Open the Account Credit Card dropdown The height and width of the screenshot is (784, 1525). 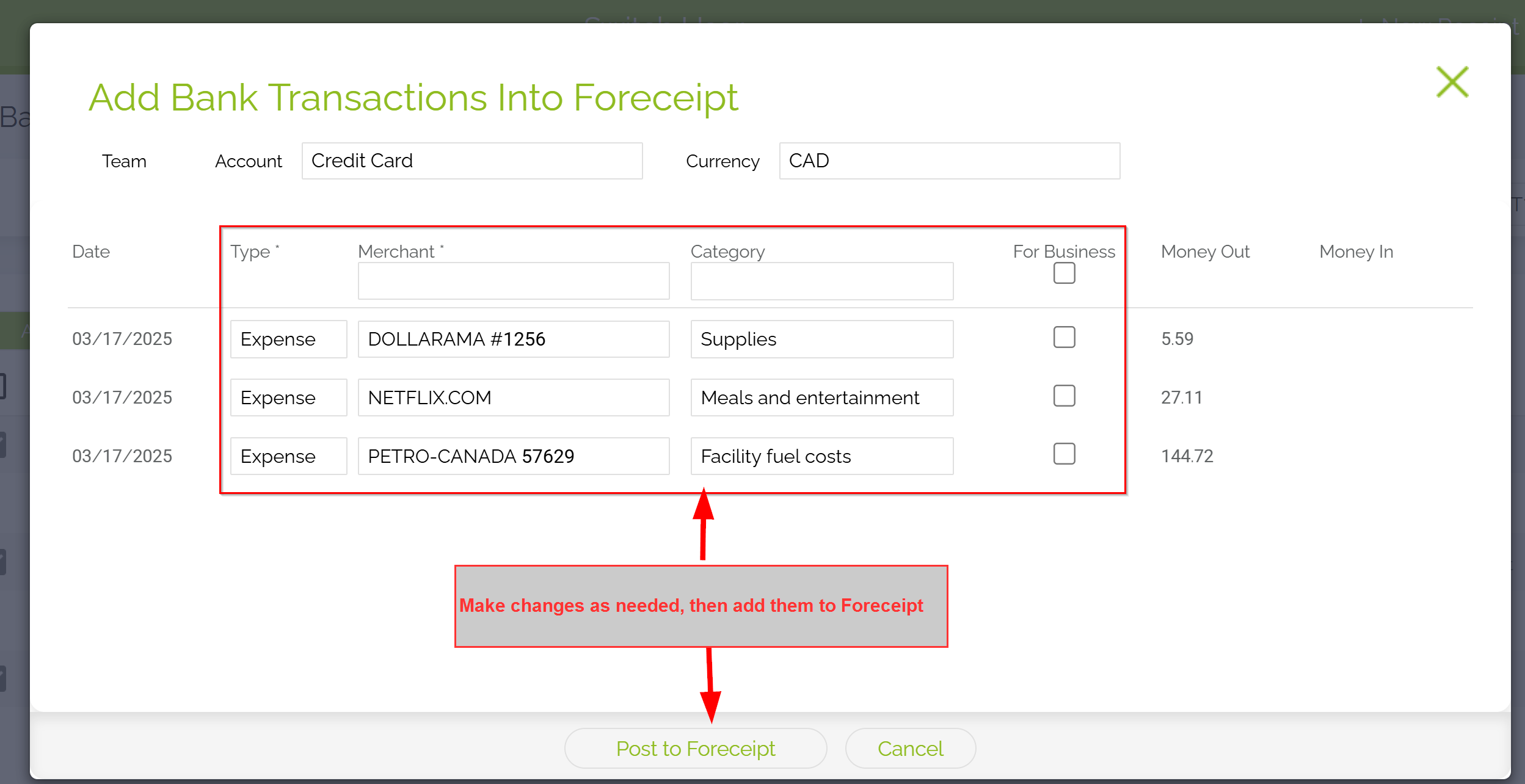(x=471, y=161)
